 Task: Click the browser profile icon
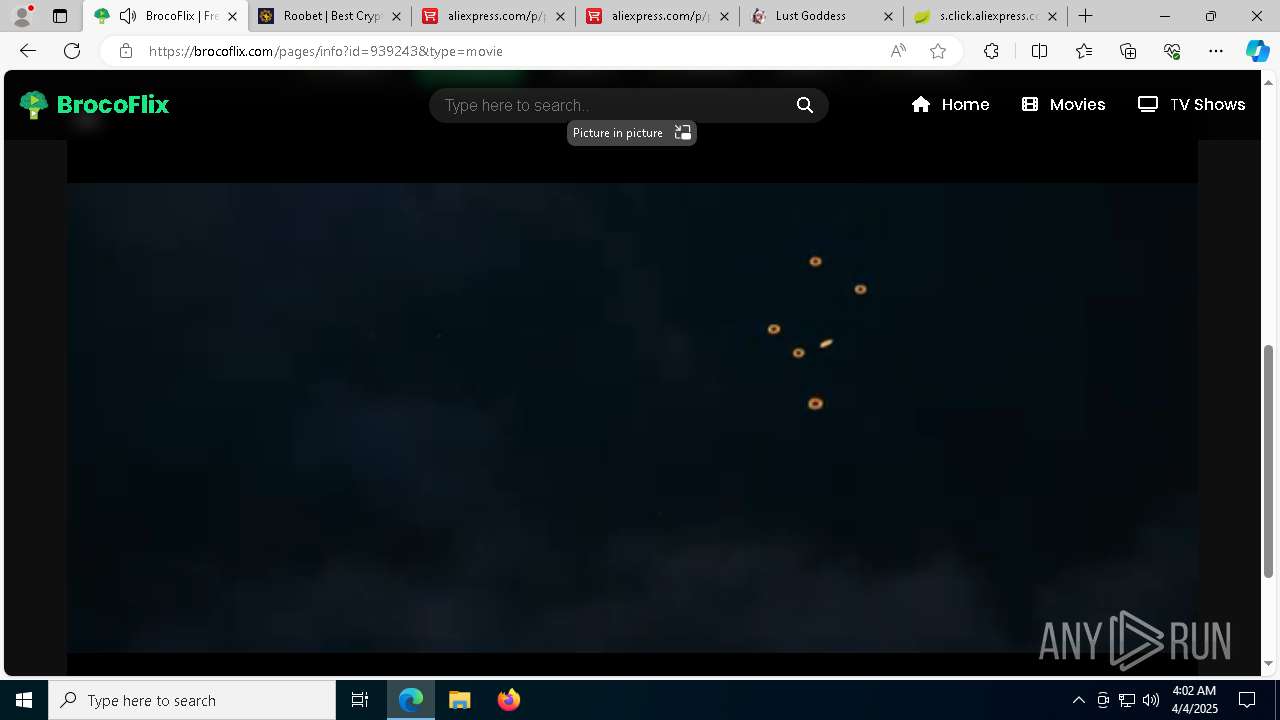(x=22, y=16)
